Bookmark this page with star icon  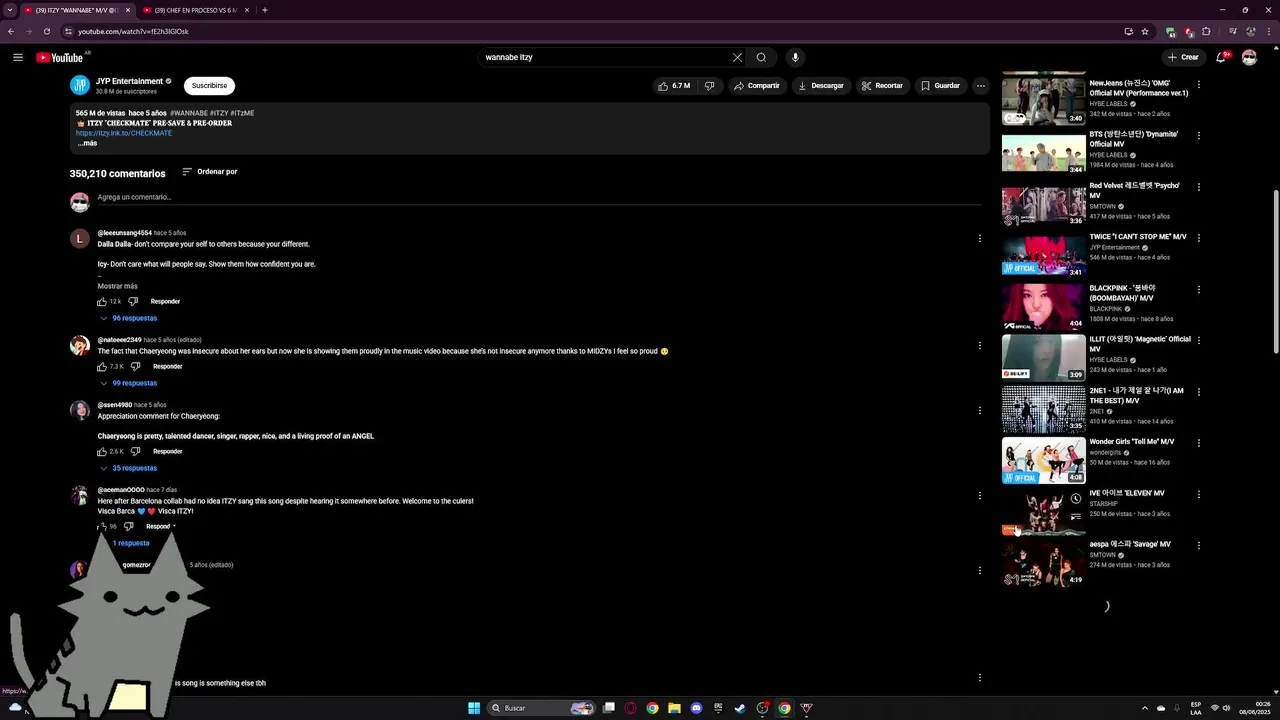click(x=1145, y=31)
